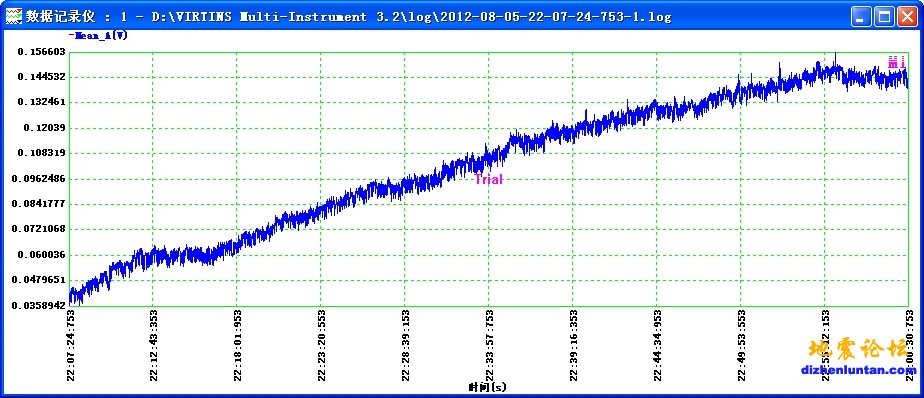Click the Mean_A(V) trace legend label

point(98,35)
